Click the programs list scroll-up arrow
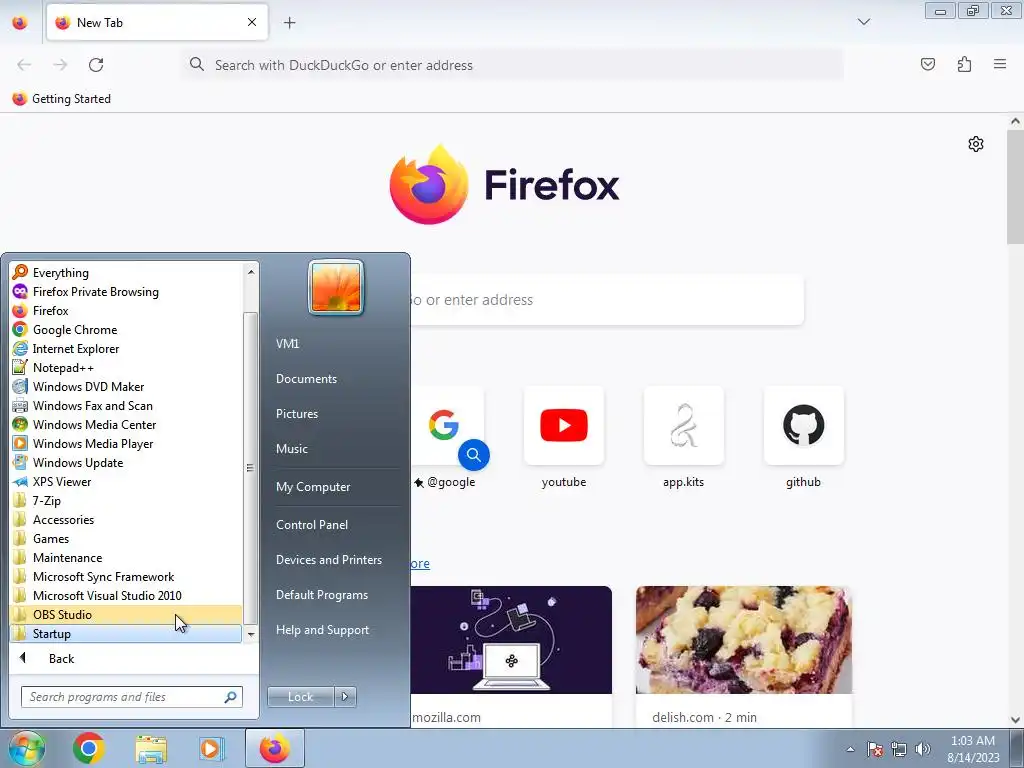The image size is (1024, 768). tap(251, 271)
